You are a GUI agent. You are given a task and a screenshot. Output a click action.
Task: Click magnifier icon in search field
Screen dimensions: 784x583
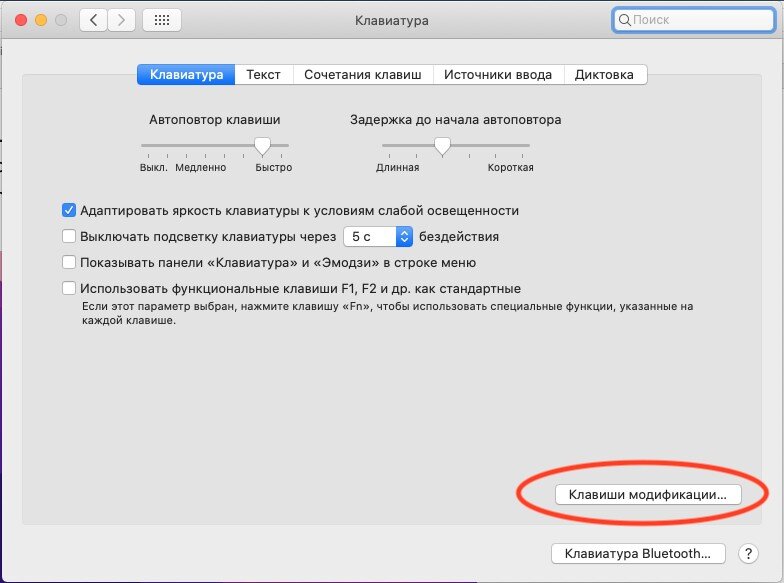624,20
